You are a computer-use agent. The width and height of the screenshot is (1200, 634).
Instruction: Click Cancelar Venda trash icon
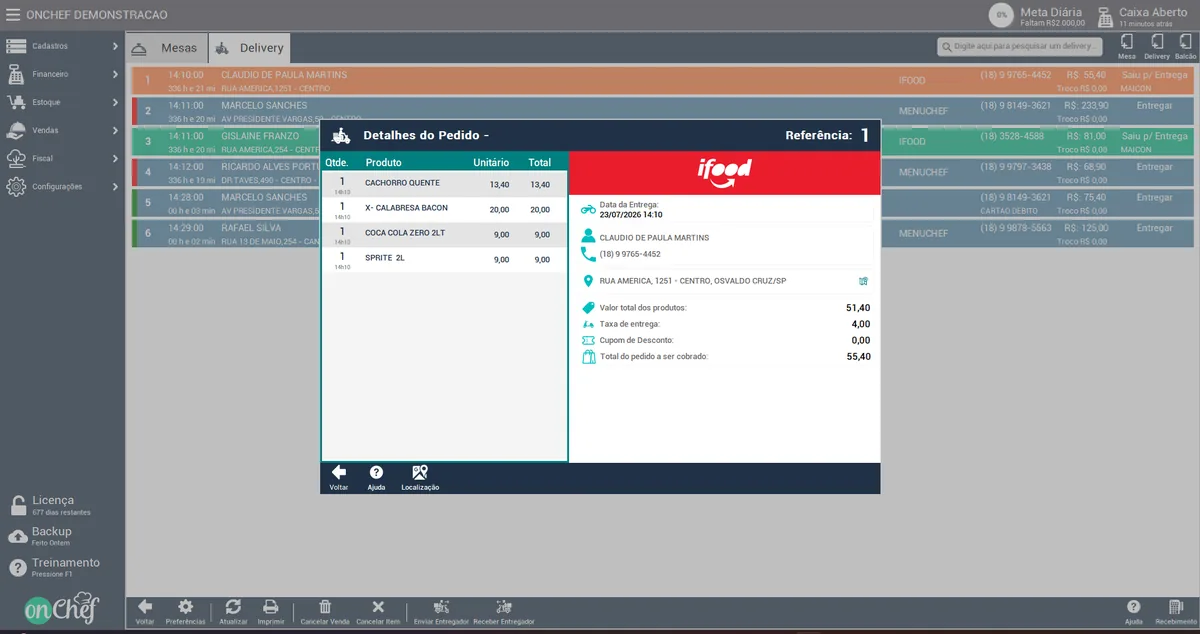(325, 612)
